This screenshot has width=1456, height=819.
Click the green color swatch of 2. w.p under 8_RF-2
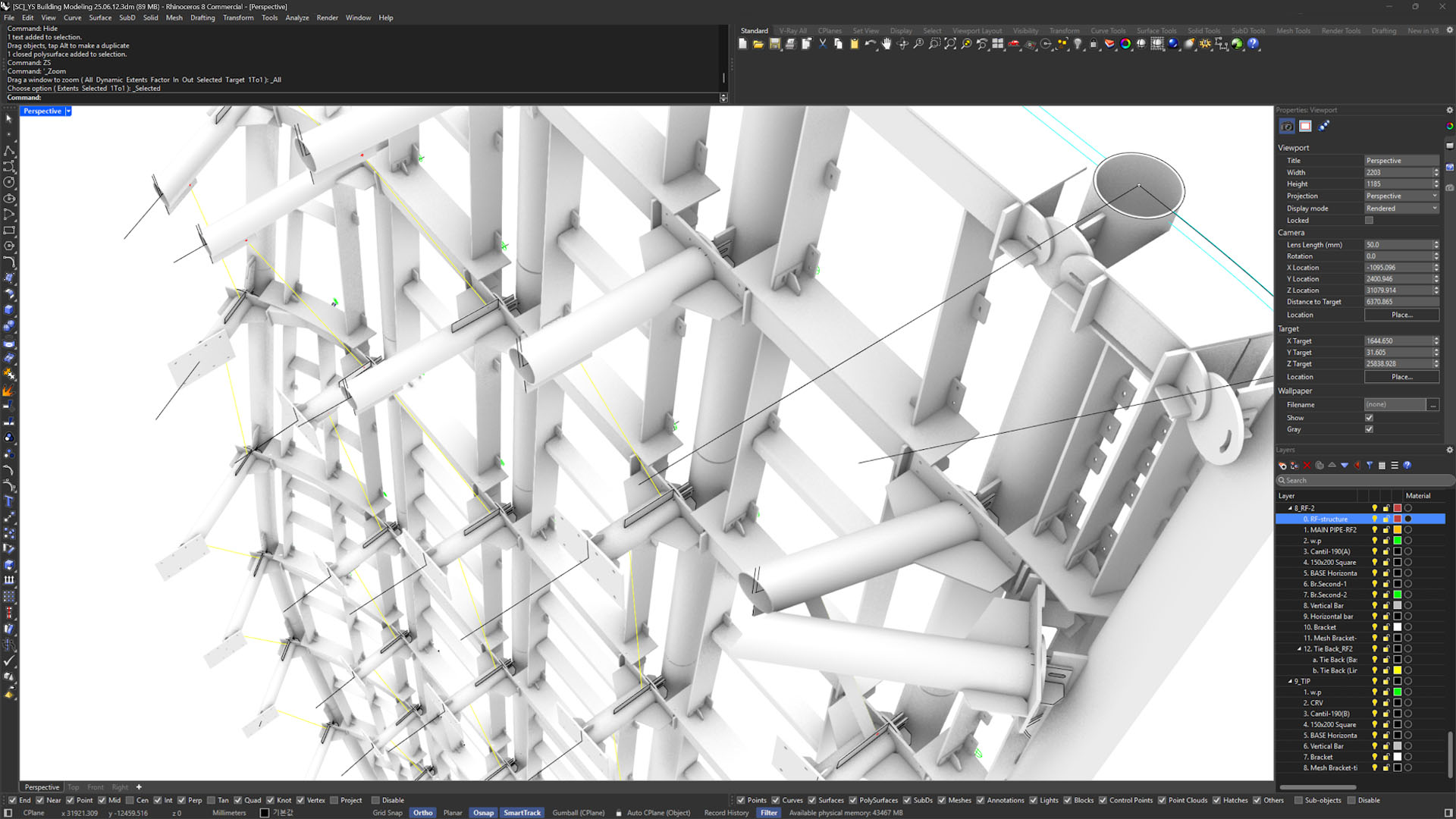tap(1398, 541)
